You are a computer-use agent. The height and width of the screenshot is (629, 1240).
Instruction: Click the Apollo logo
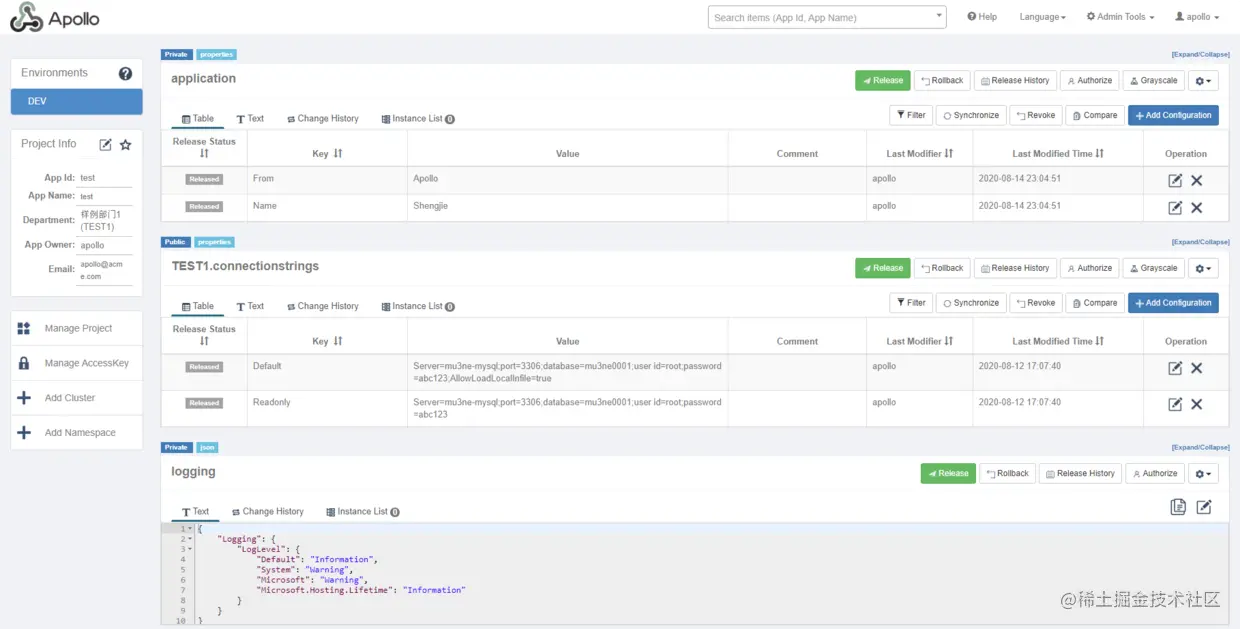(x=55, y=17)
